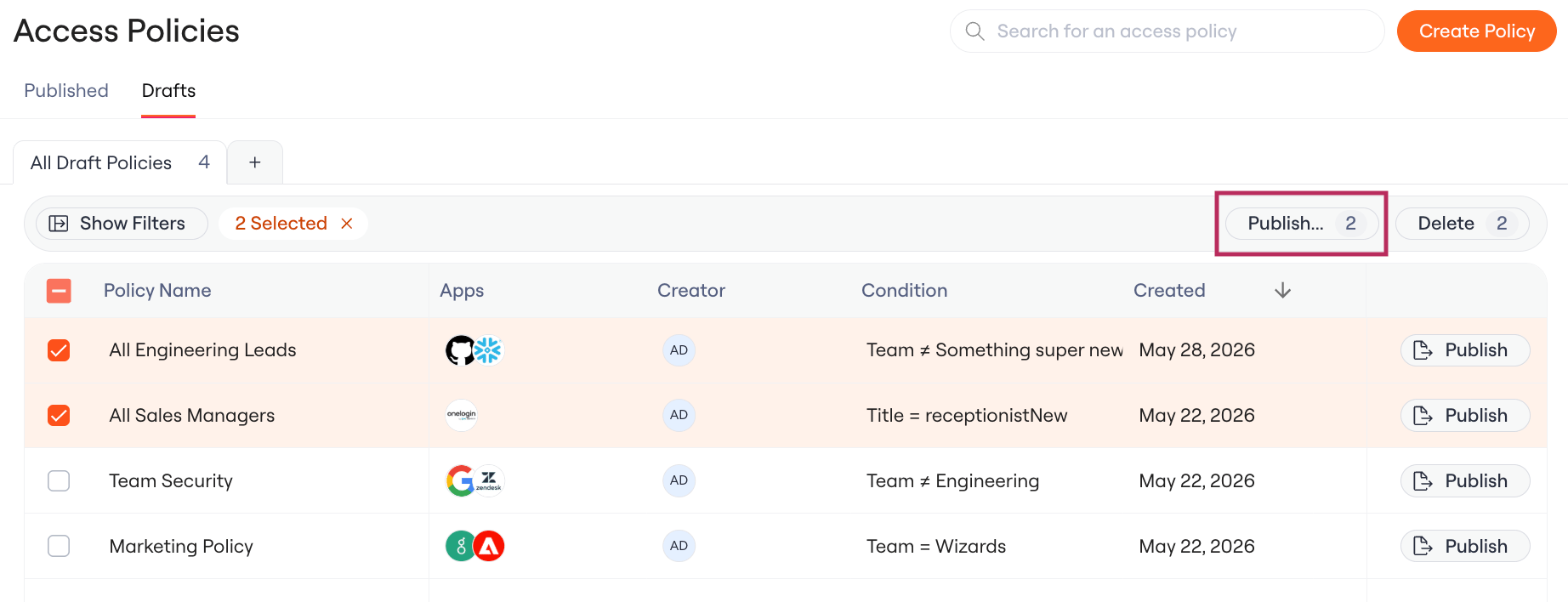Publish the Team Security policy
The image size is (1568, 602).
point(1465,480)
